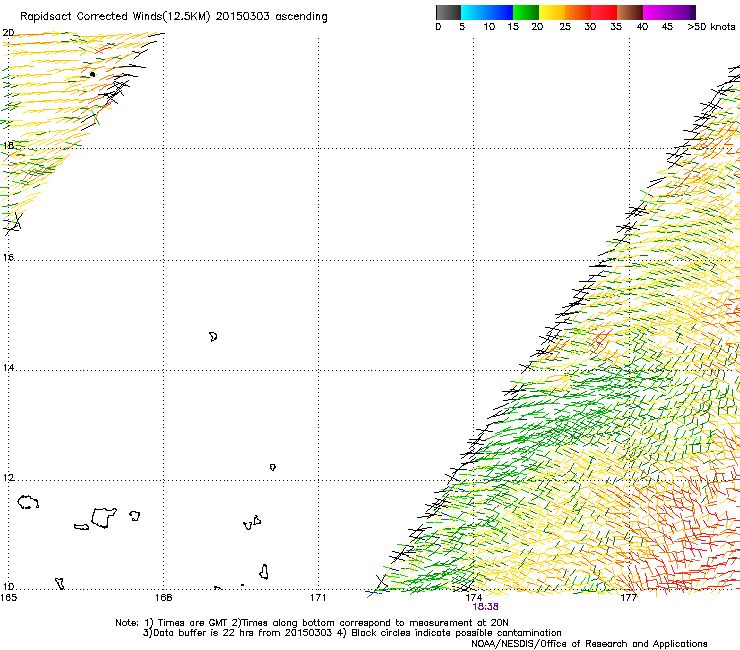This screenshot has height=650, width=740.
Task: Click the NOAA/NESDIS credit text
Action: tap(589, 644)
